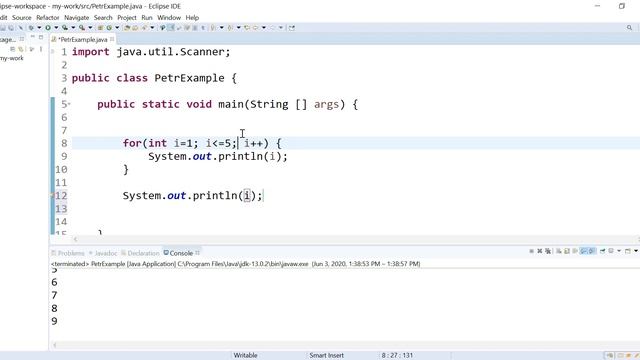Jump to Next Annotation arrow icon
640x360 pixels.
(x=213, y=28)
